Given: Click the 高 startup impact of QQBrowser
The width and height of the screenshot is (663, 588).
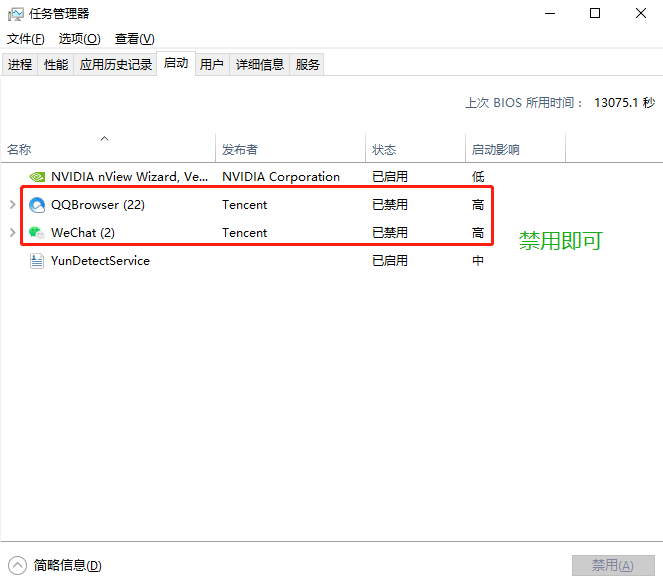Looking at the screenshot, I should click(x=478, y=205).
